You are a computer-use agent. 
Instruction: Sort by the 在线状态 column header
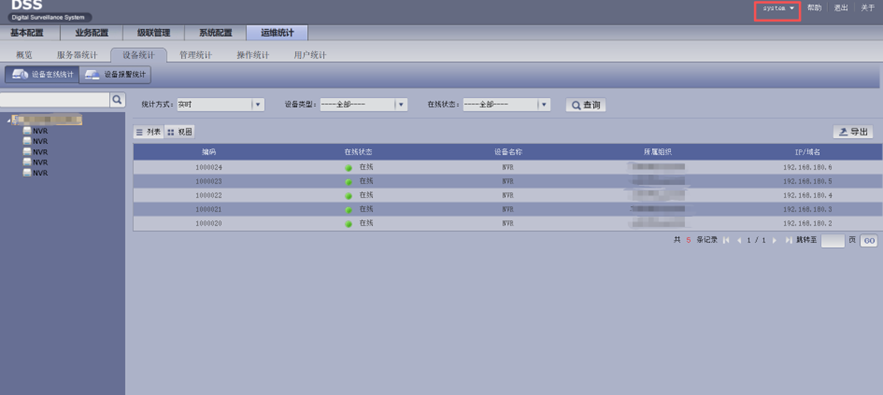pos(358,152)
